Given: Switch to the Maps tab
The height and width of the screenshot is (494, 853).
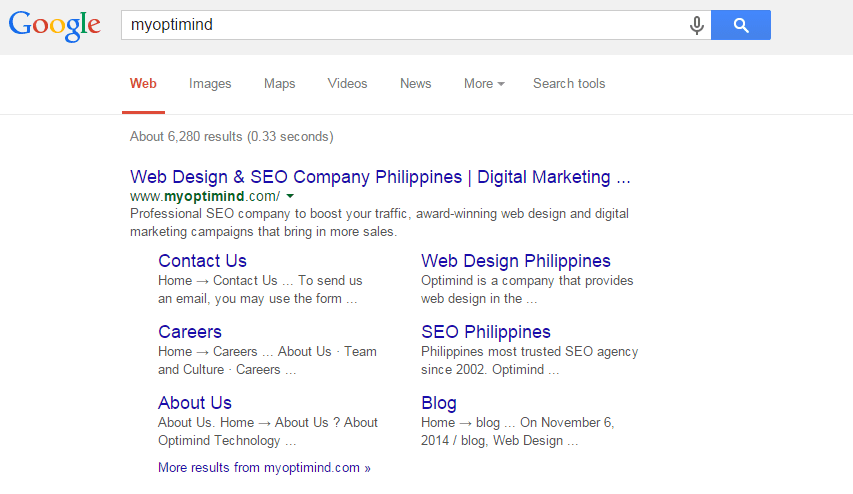Looking at the screenshot, I should pyautogui.click(x=280, y=83).
